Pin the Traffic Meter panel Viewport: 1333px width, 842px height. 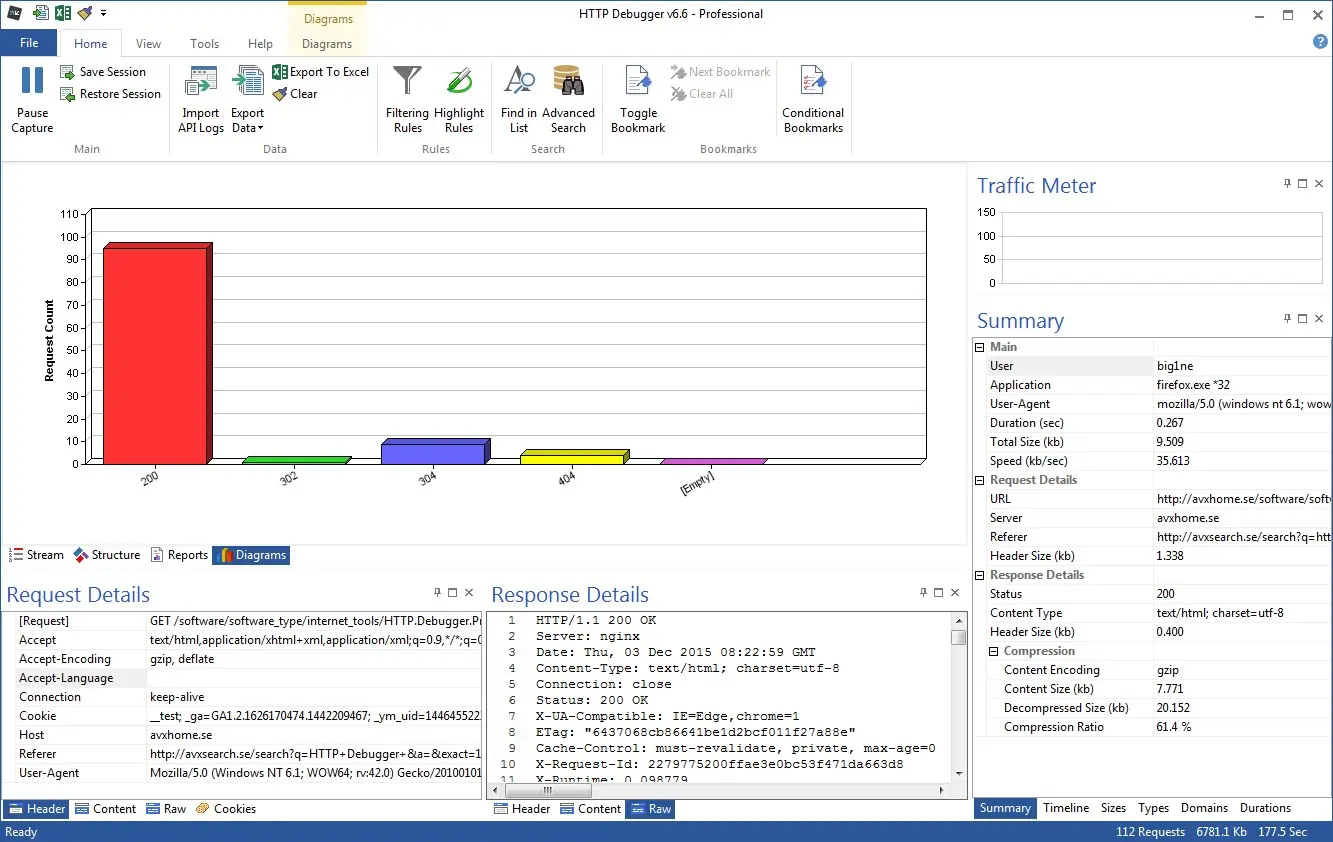1287,184
